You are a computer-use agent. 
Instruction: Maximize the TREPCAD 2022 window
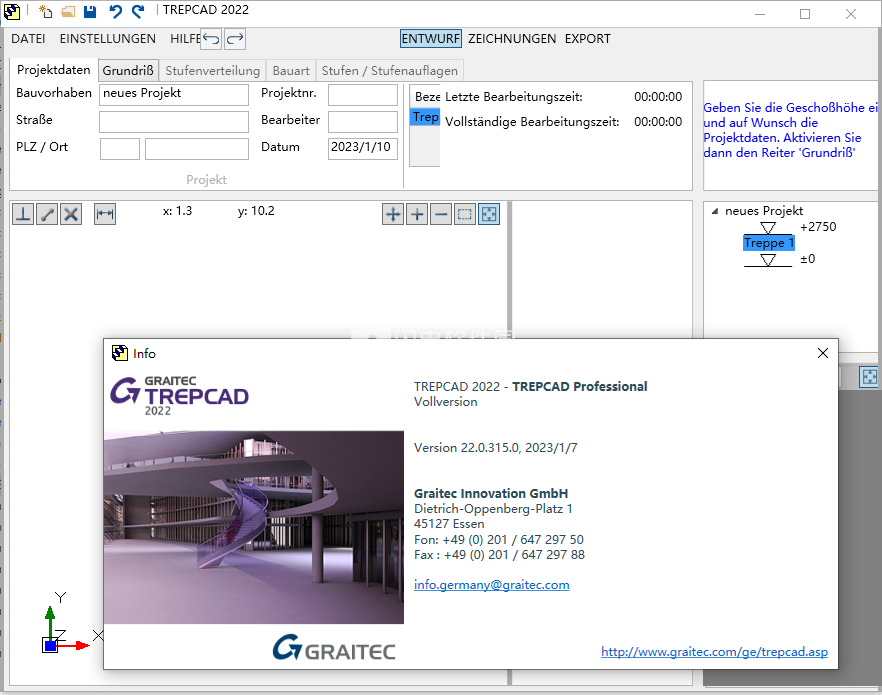805,14
